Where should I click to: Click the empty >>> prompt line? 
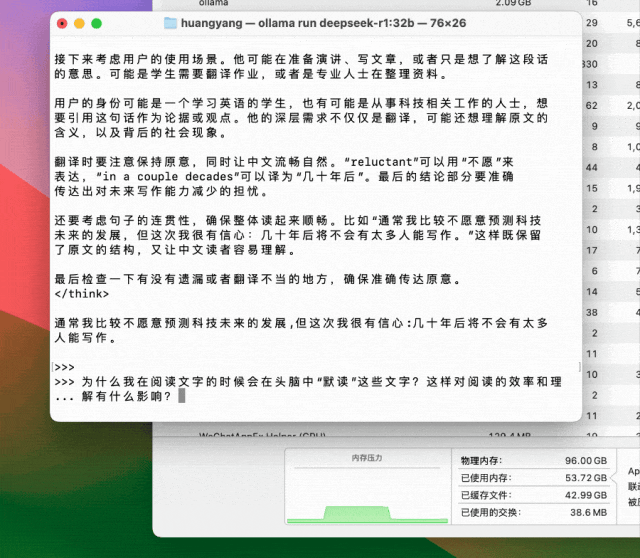coord(64,367)
